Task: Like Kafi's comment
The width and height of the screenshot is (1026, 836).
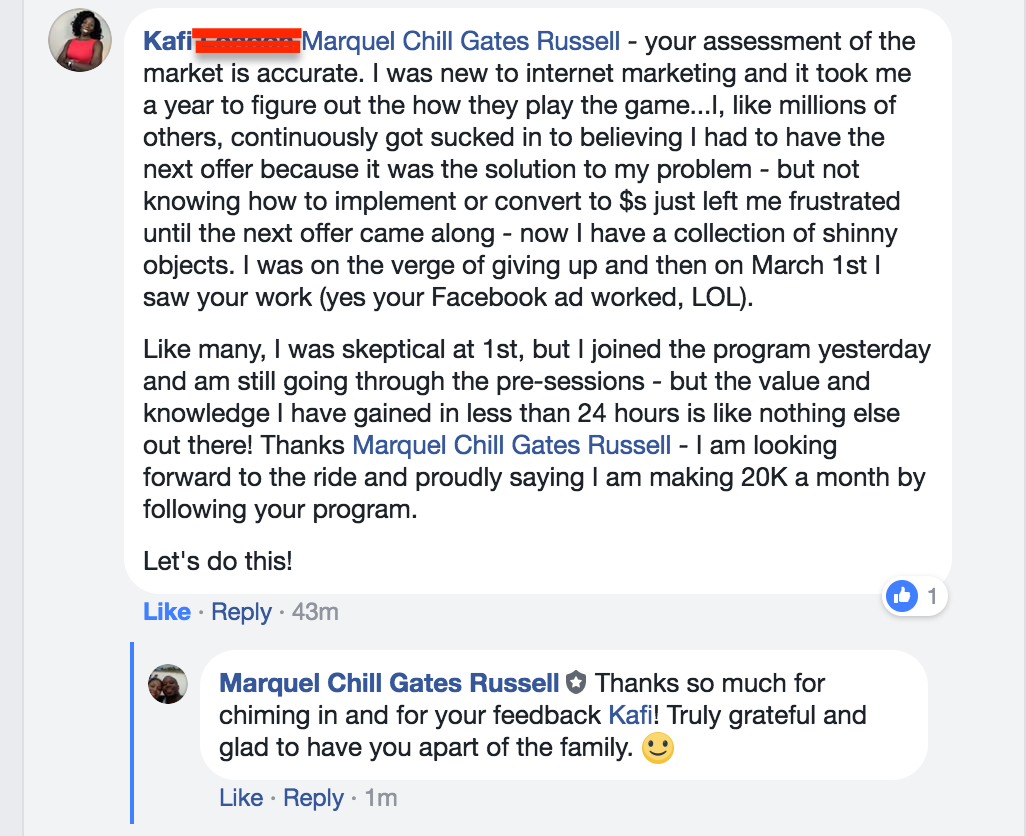Action: tap(167, 612)
